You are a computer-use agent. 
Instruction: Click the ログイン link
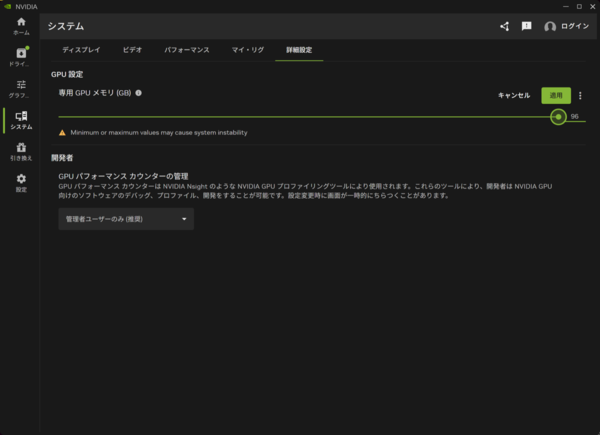(575, 26)
